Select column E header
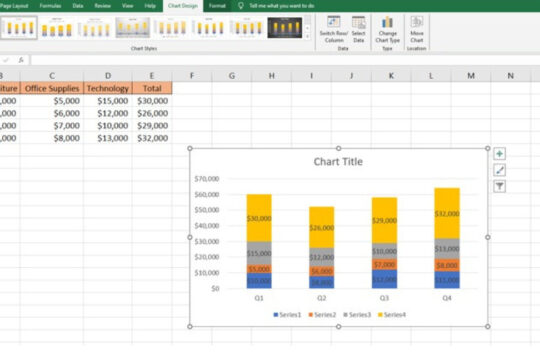Viewport: 540px width, 360px height. tap(152, 75)
